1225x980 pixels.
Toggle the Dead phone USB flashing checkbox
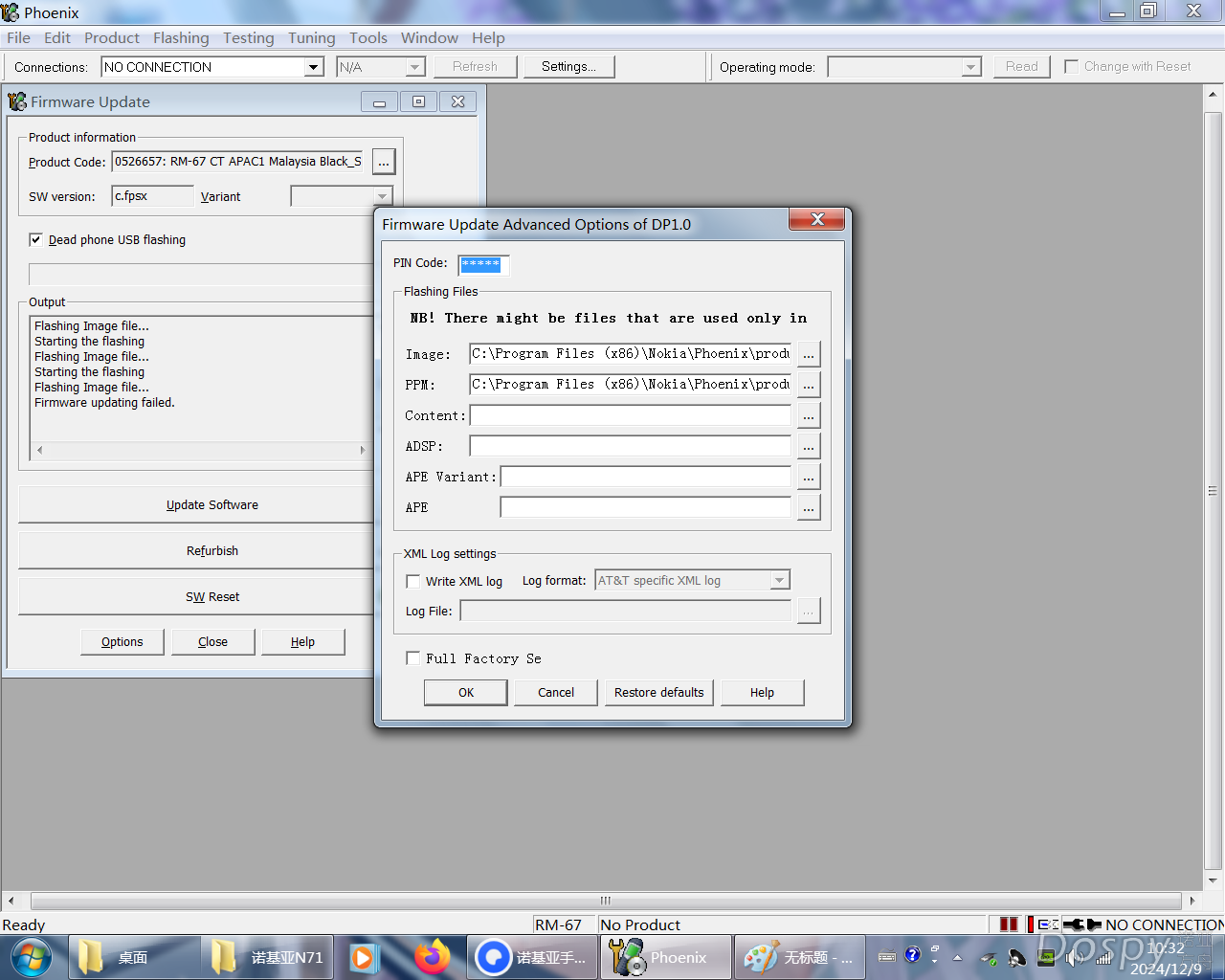tap(36, 239)
